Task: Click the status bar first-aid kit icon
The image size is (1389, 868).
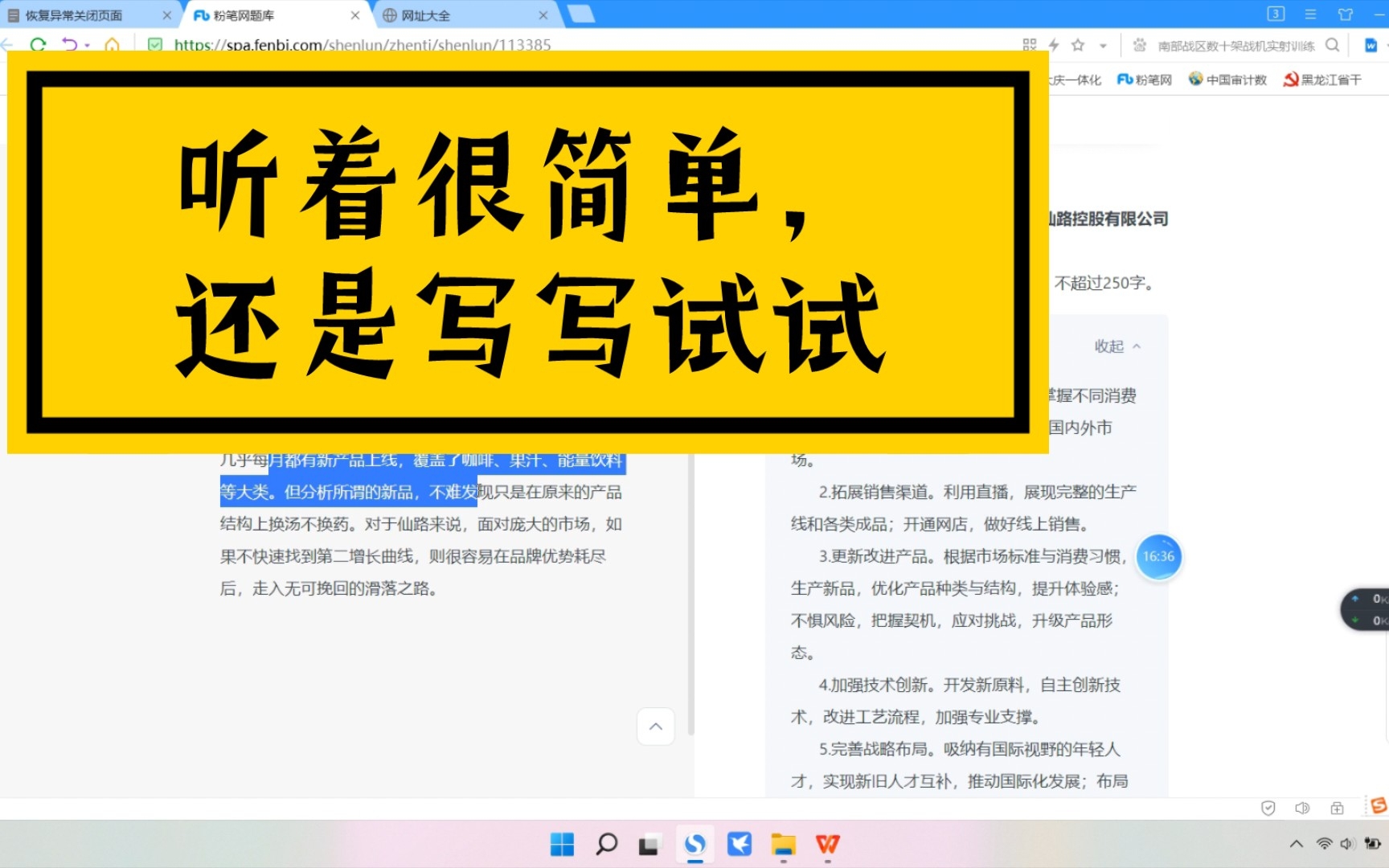Action: click(1337, 809)
